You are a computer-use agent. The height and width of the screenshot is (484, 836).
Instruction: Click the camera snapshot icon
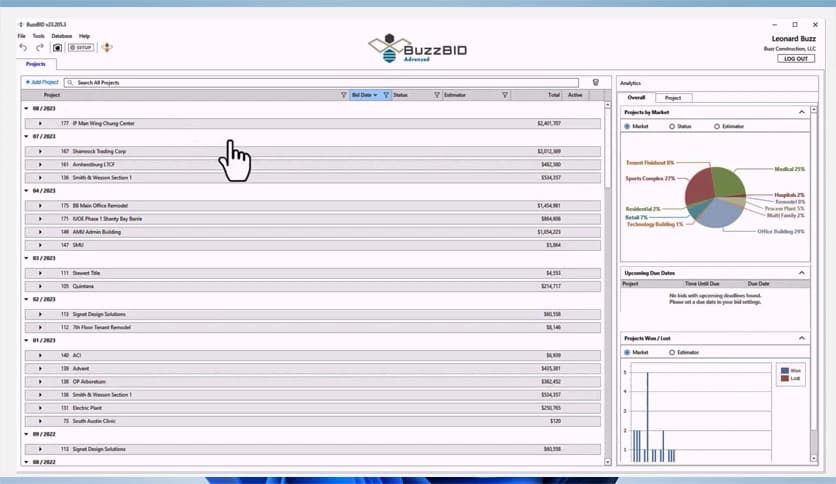[57, 47]
